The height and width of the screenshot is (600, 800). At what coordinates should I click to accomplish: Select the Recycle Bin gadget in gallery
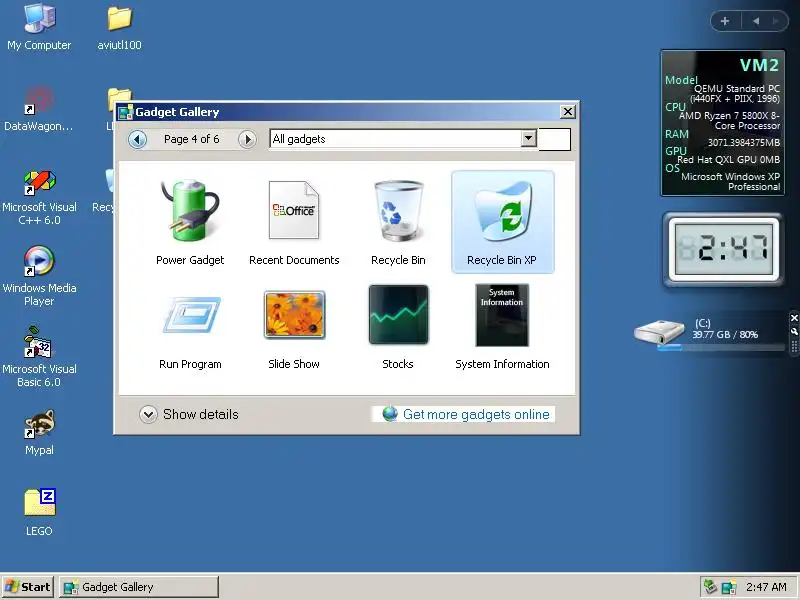tap(398, 222)
